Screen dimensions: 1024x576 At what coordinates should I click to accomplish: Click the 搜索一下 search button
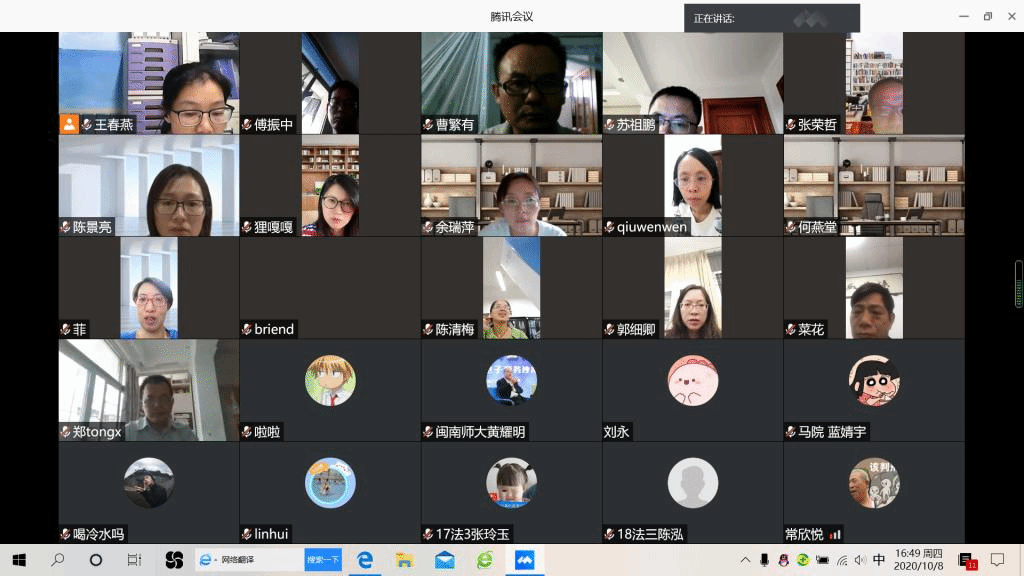[322, 560]
